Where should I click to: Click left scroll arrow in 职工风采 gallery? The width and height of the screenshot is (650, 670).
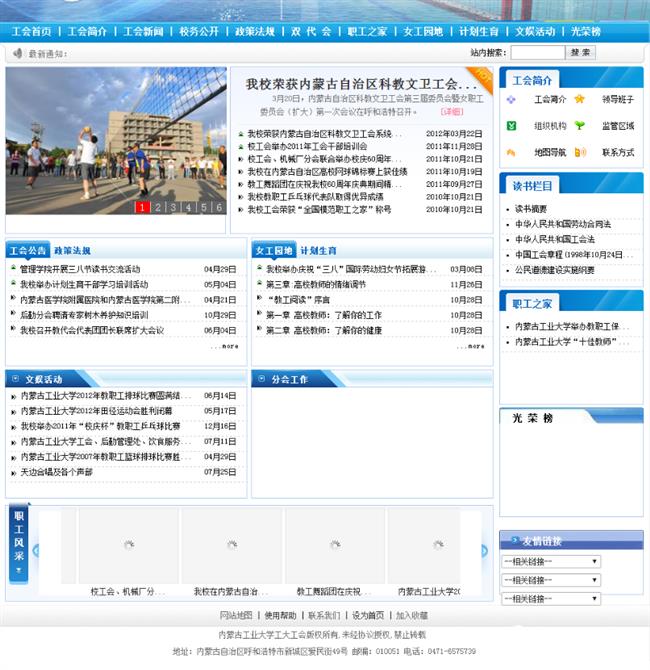pyautogui.click(x=35, y=550)
